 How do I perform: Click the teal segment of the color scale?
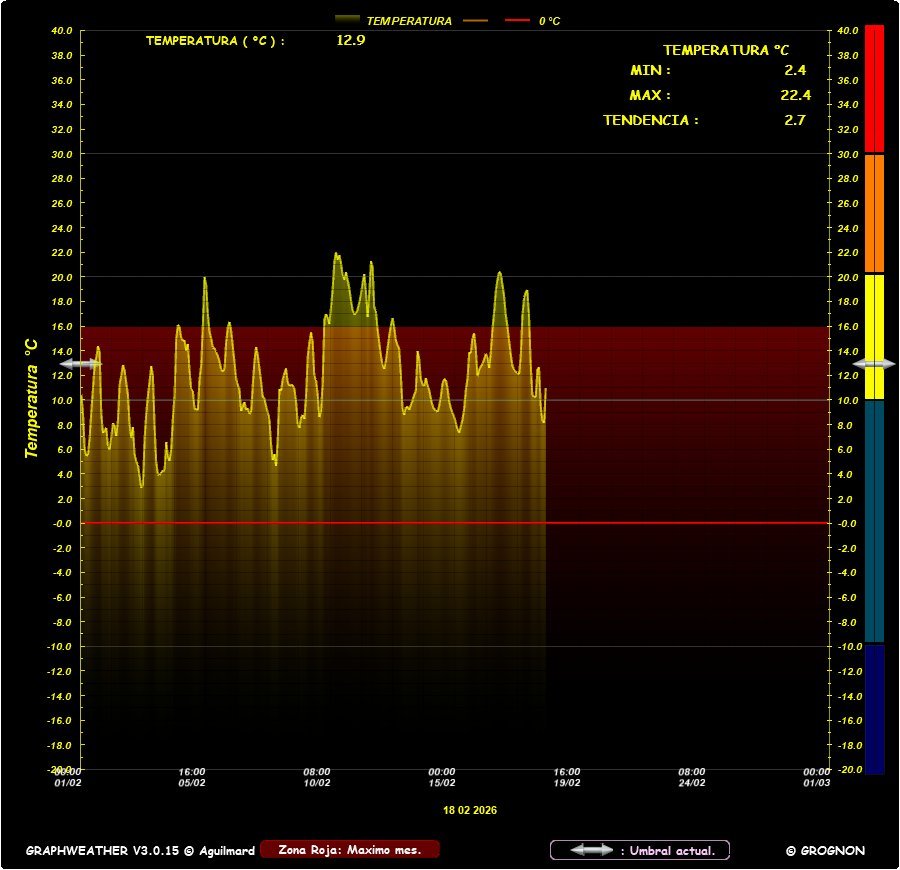coord(874,520)
